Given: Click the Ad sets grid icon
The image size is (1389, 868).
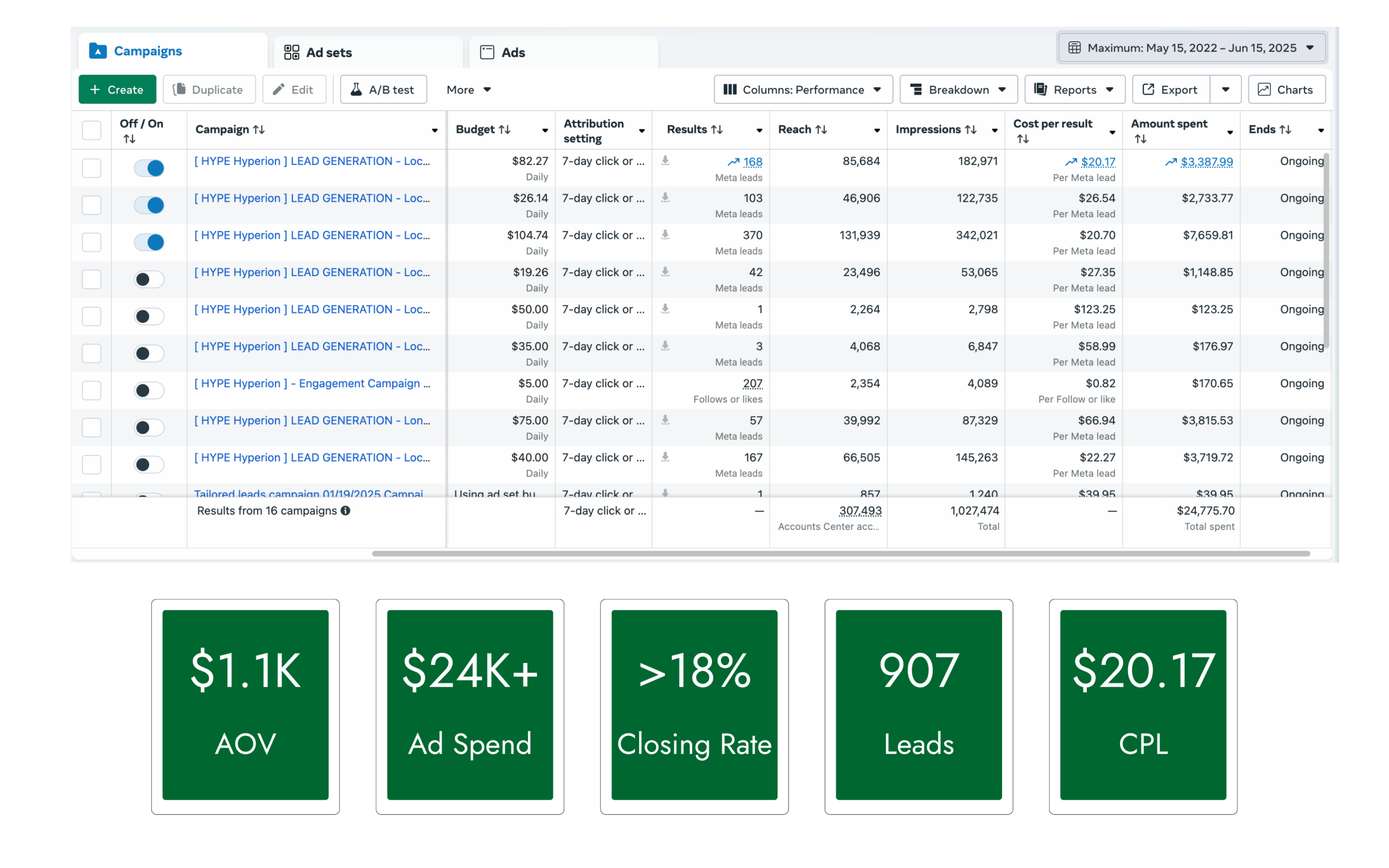Looking at the screenshot, I should click(x=291, y=52).
